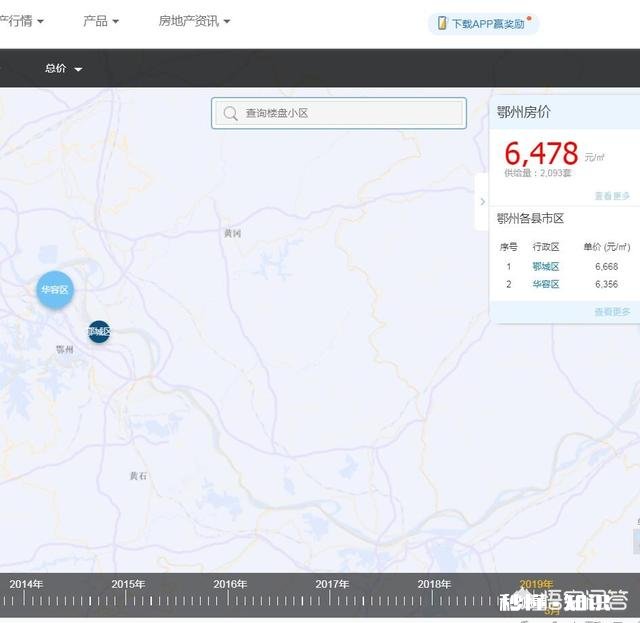Click the phone icon in the download APP button
Image resolution: width=640 pixels, height=623 pixels.
pos(442,23)
